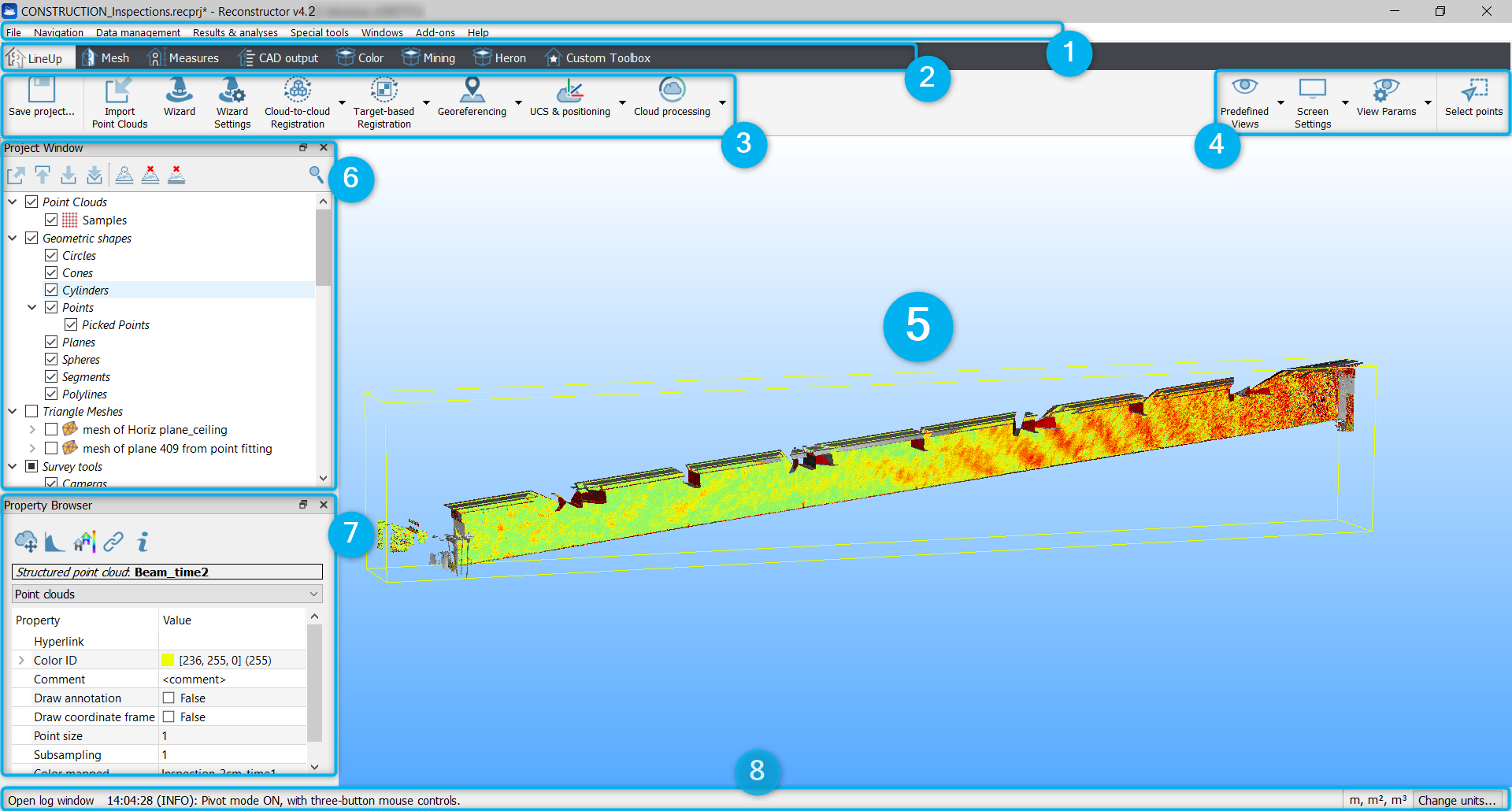The width and height of the screenshot is (1512, 811).
Task: Click the yellow Color ID swatch
Action: [x=168, y=660]
